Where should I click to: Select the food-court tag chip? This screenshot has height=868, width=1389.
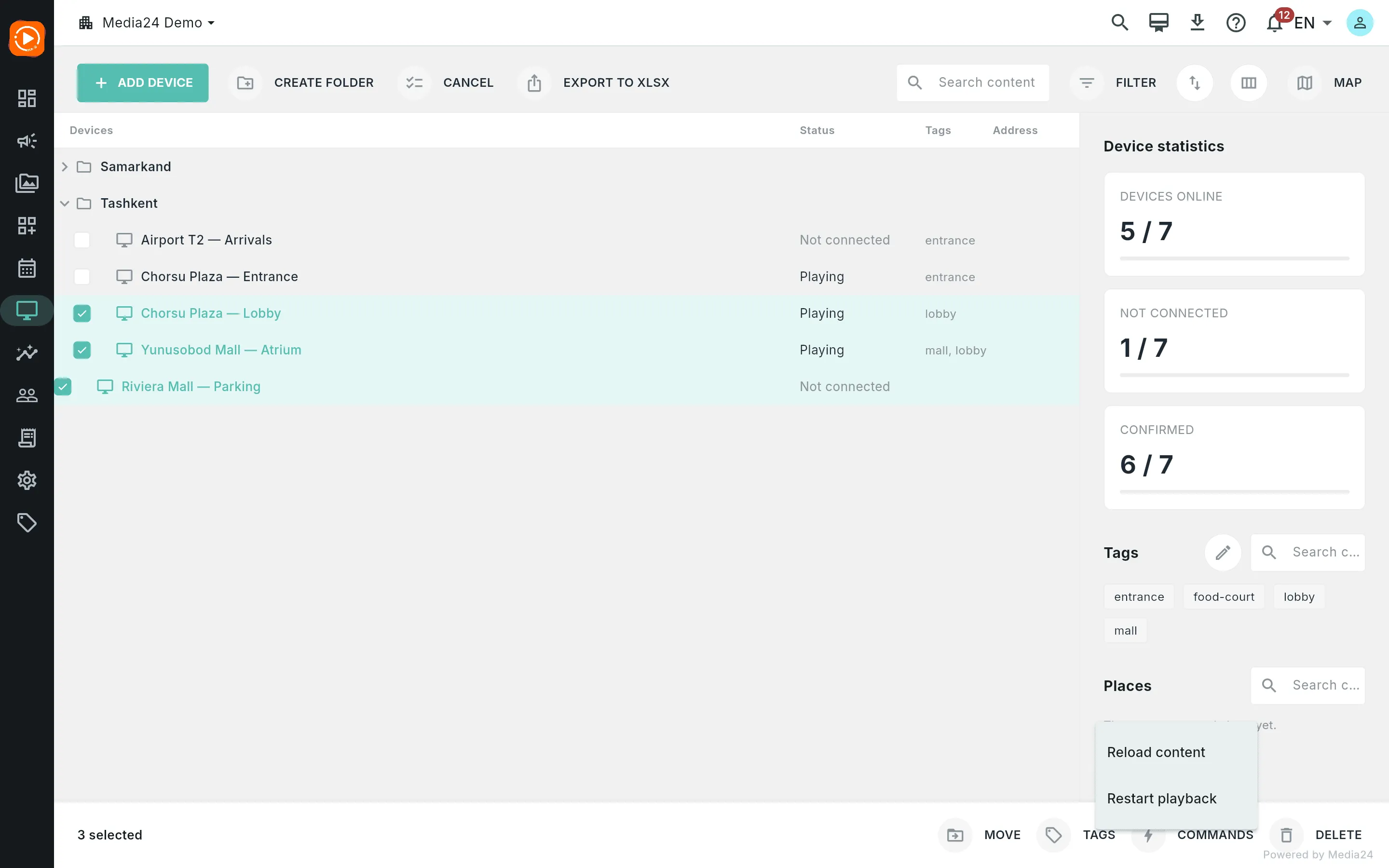click(x=1224, y=597)
